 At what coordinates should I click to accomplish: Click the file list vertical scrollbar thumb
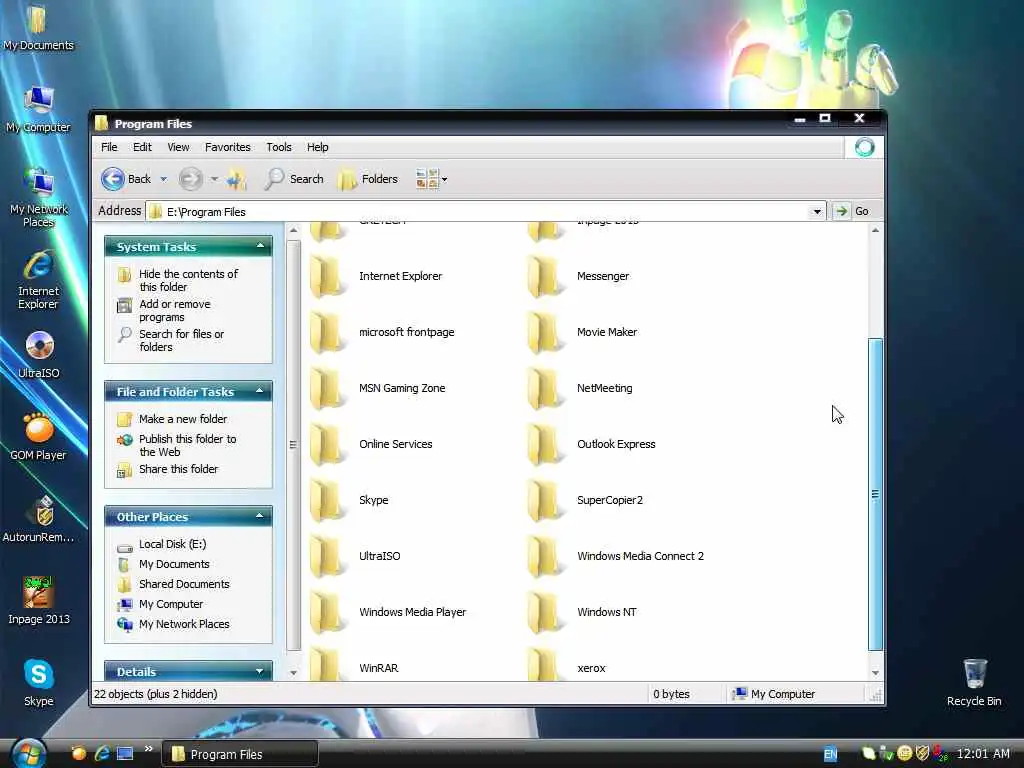click(x=875, y=494)
